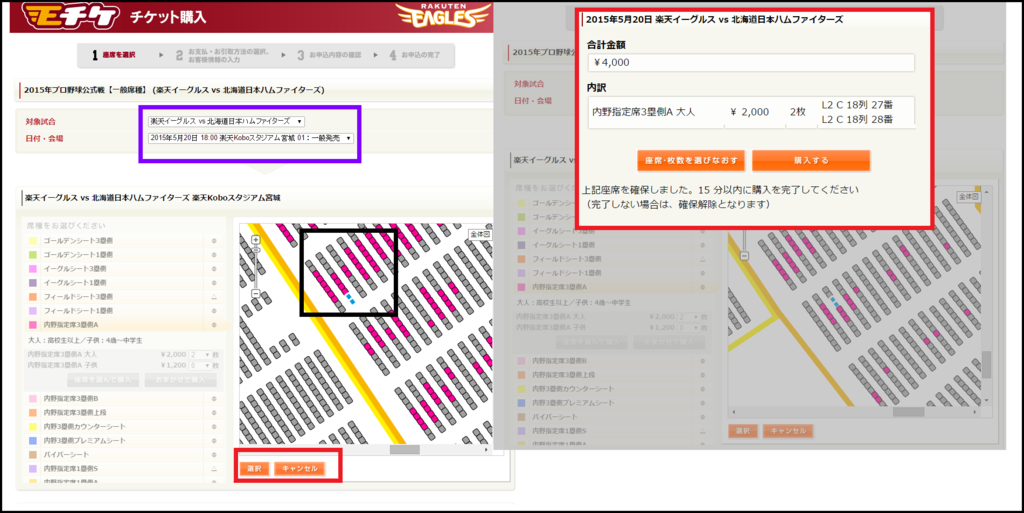Screen dimensions: 1024x513
Task: Zoom out the seat map on the undimmed page
Action: [255, 294]
